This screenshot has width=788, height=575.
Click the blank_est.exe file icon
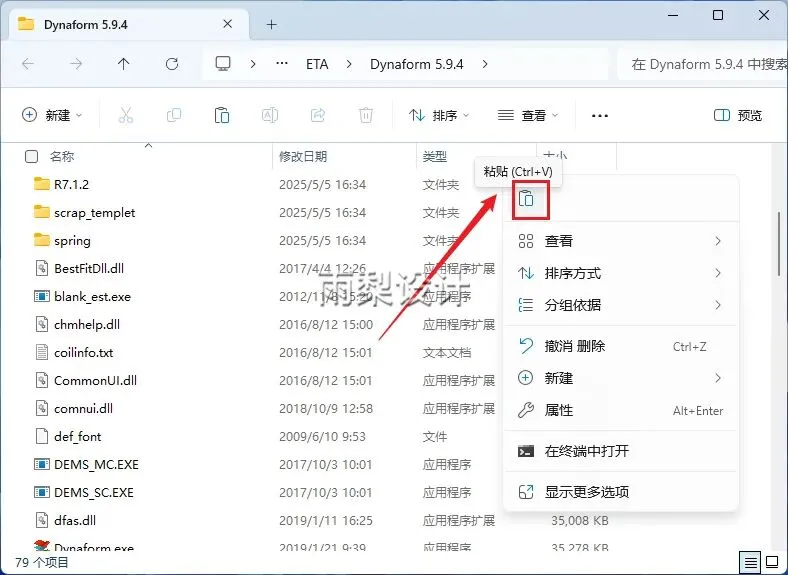[x=42, y=296]
